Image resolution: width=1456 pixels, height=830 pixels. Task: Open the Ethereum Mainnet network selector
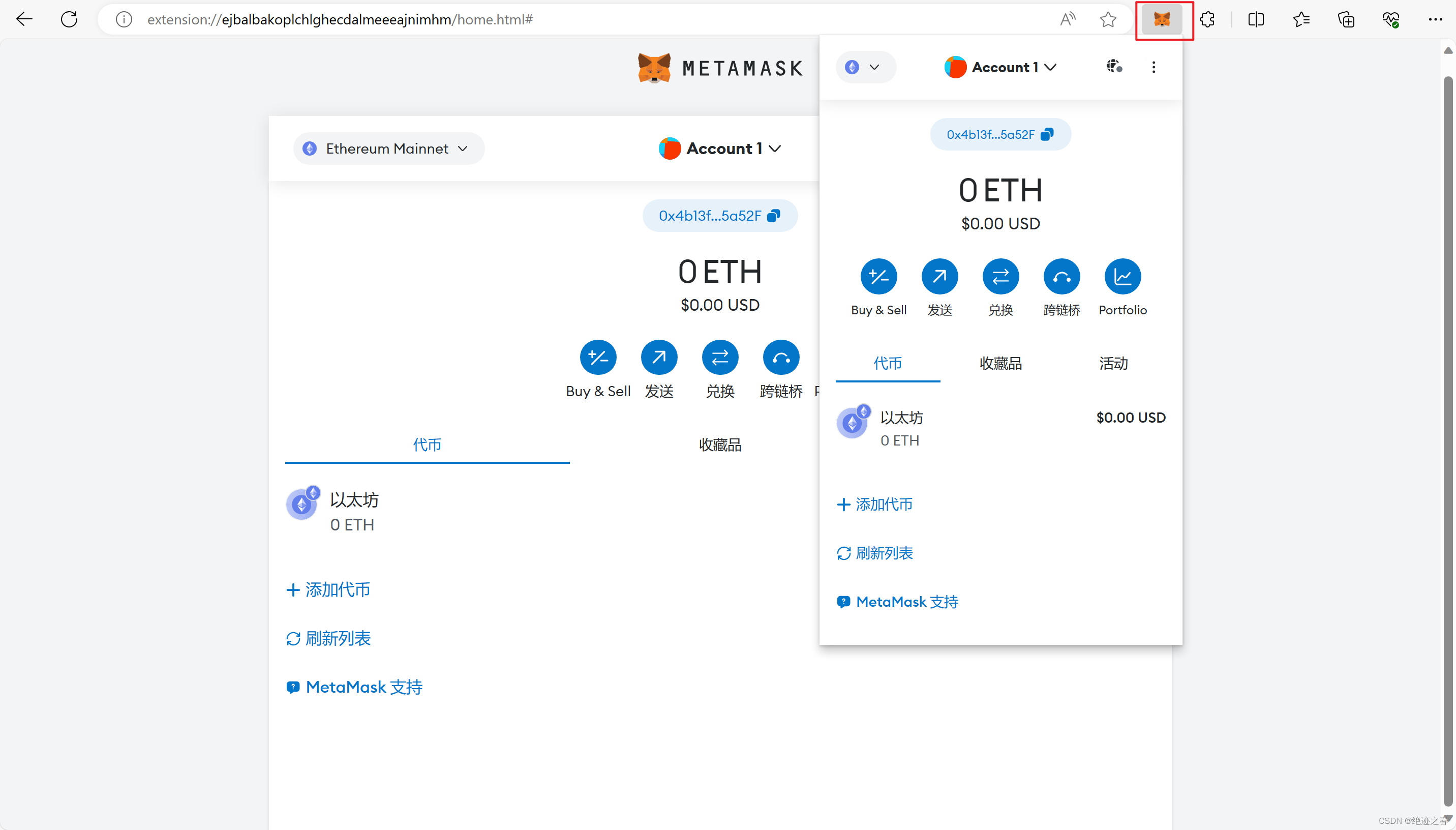(x=387, y=148)
